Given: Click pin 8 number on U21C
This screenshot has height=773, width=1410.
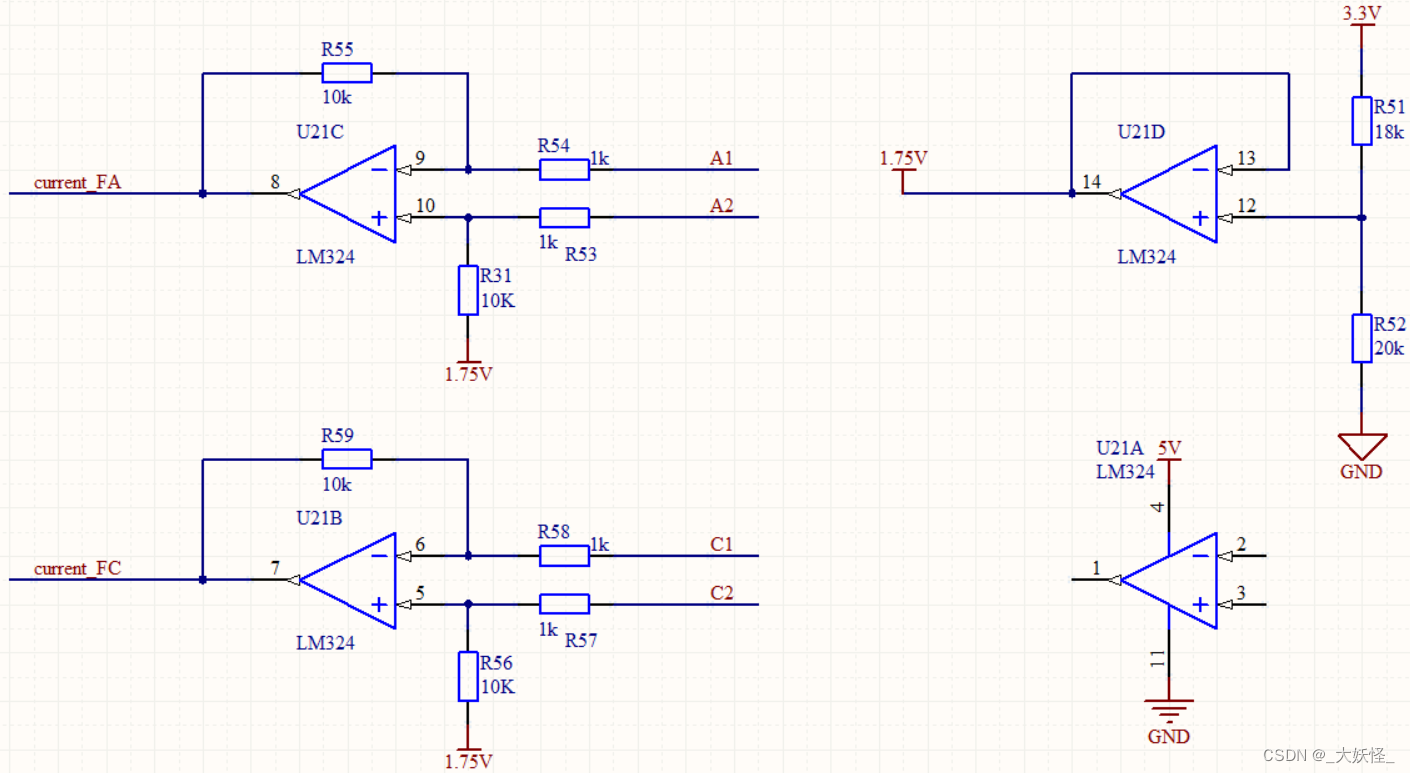Looking at the screenshot, I should (x=275, y=182).
